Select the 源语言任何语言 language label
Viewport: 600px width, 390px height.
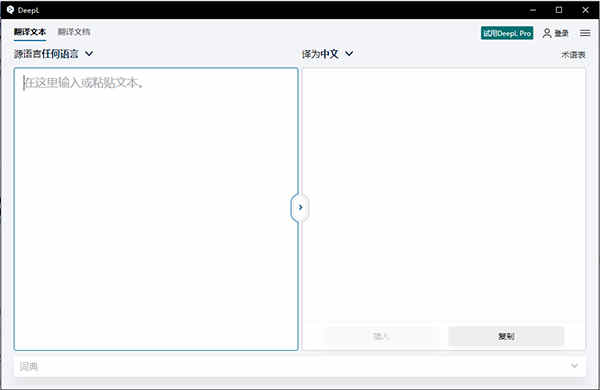click(46, 54)
